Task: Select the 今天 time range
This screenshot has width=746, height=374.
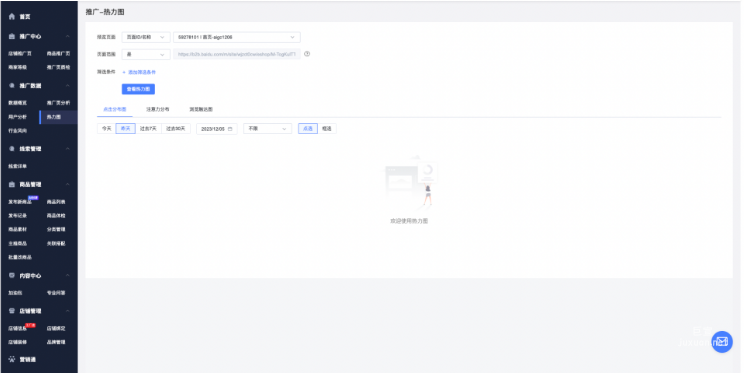Action: tap(107, 128)
